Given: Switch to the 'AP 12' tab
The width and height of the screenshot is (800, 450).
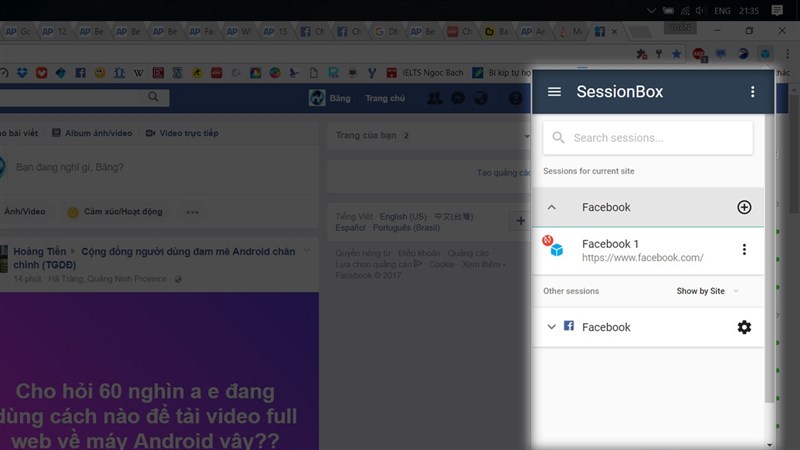Looking at the screenshot, I should point(55,32).
